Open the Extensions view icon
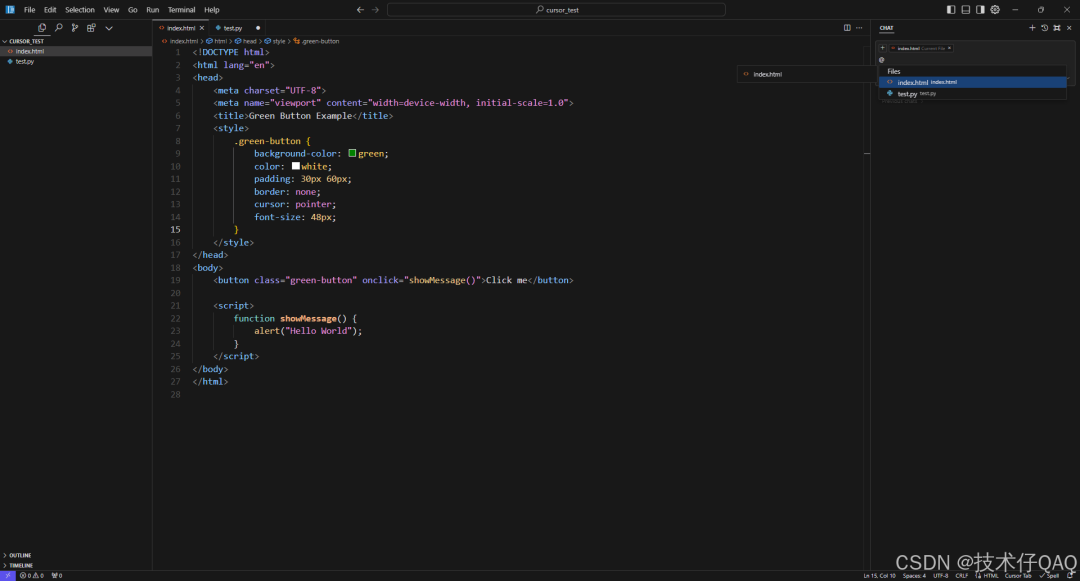 [91, 28]
